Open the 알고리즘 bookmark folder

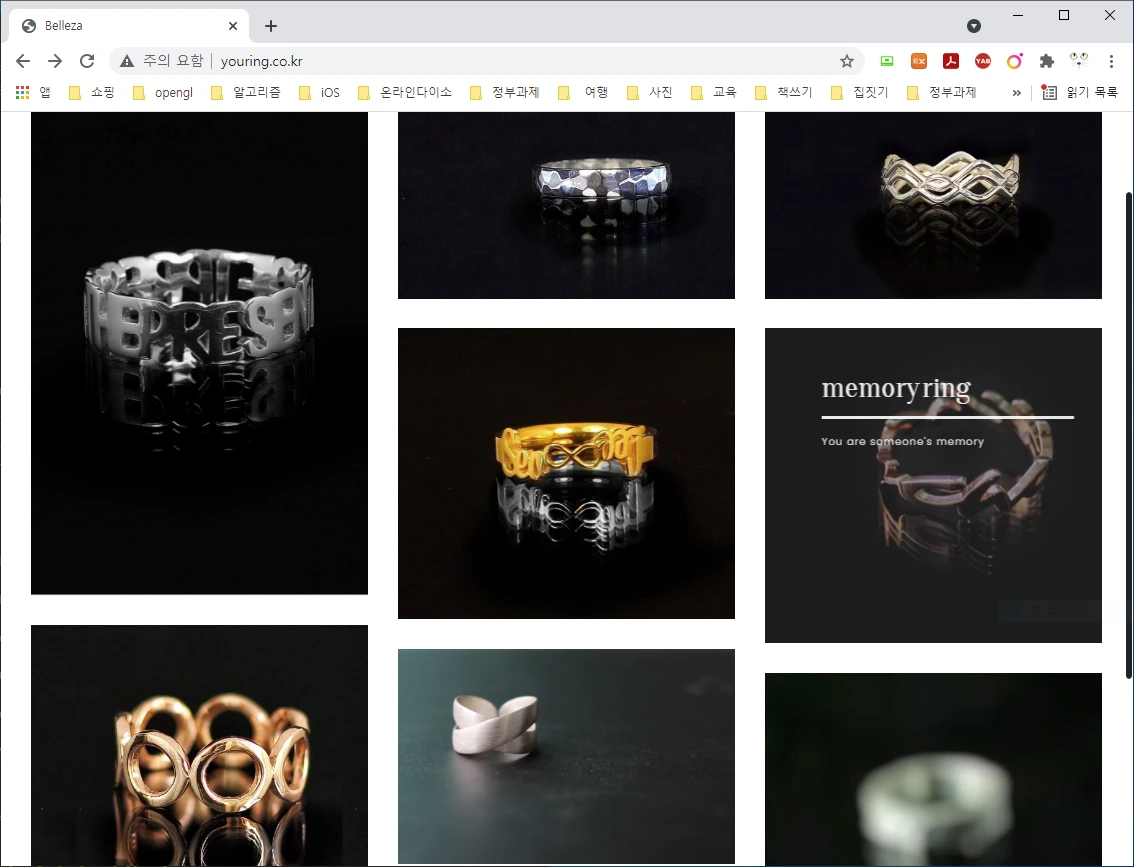click(x=246, y=93)
